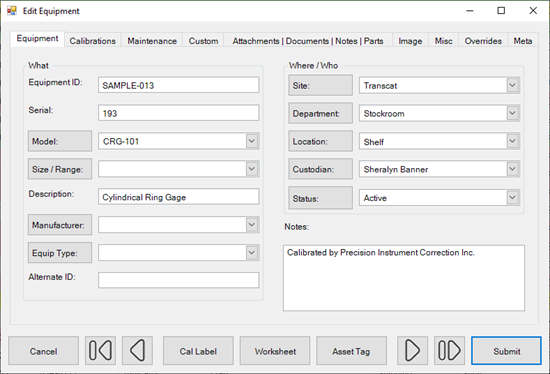
Task: Click the Size / Range label button
Action: click(x=60, y=169)
